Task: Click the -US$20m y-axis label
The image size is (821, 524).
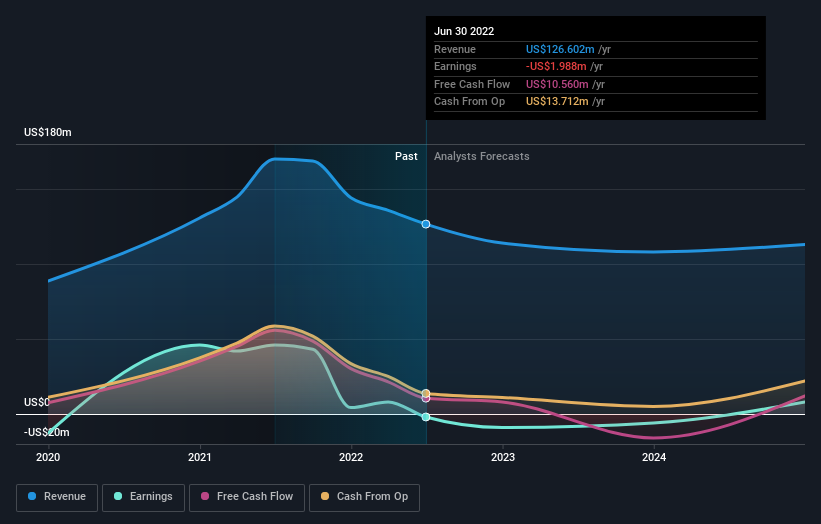Action: pyautogui.click(x=47, y=432)
